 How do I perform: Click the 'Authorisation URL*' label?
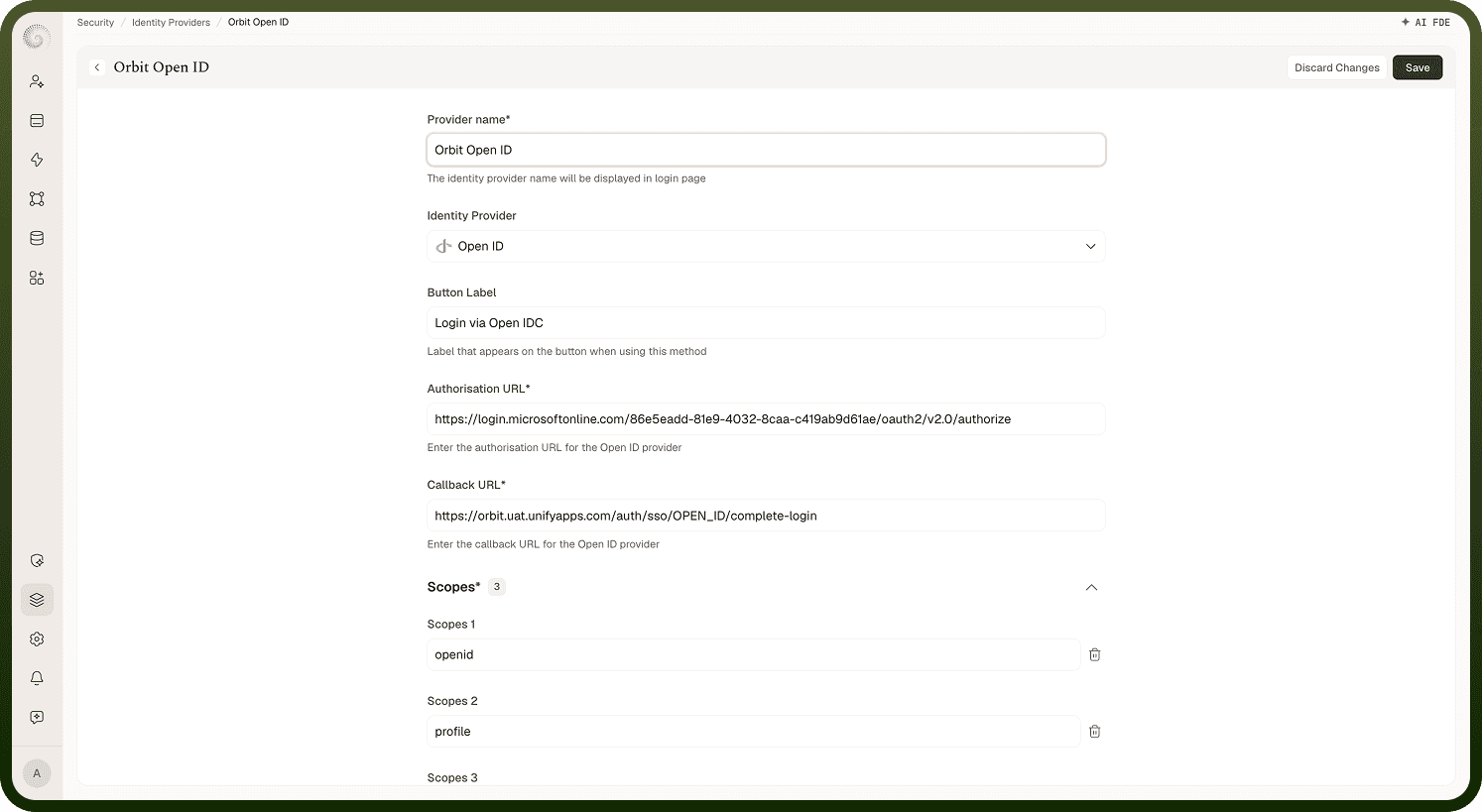pos(478,389)
